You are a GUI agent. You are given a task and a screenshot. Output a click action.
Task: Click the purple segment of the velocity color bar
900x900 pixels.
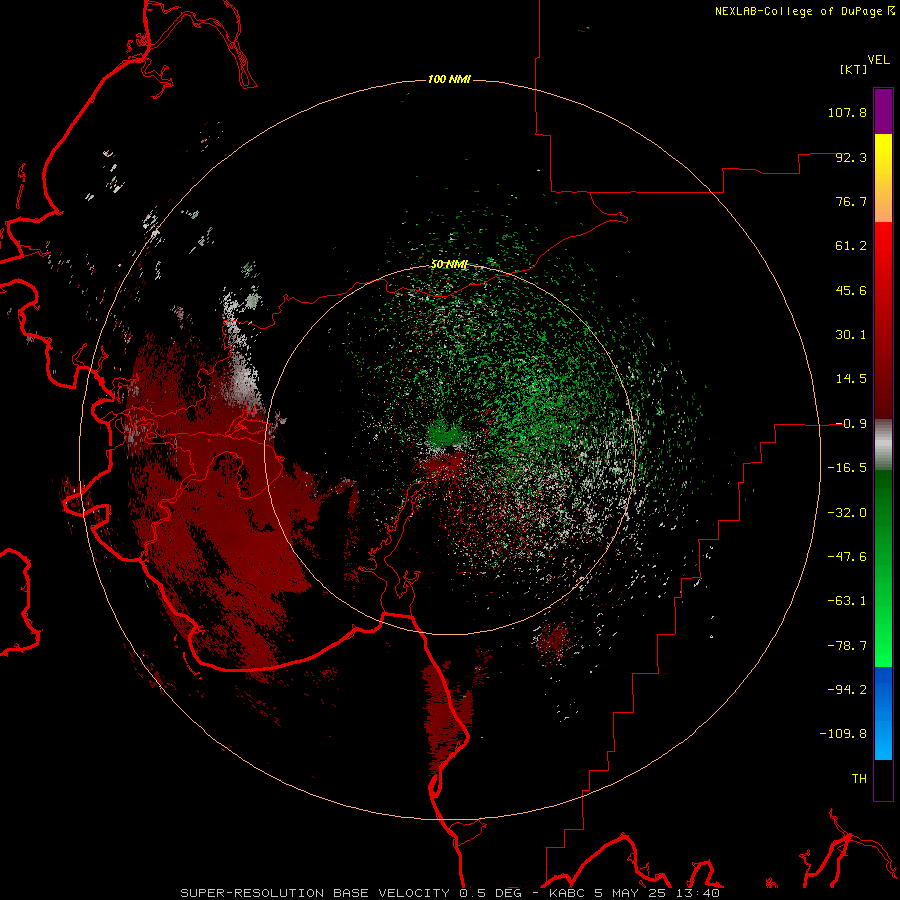click(x=883, y=111)
